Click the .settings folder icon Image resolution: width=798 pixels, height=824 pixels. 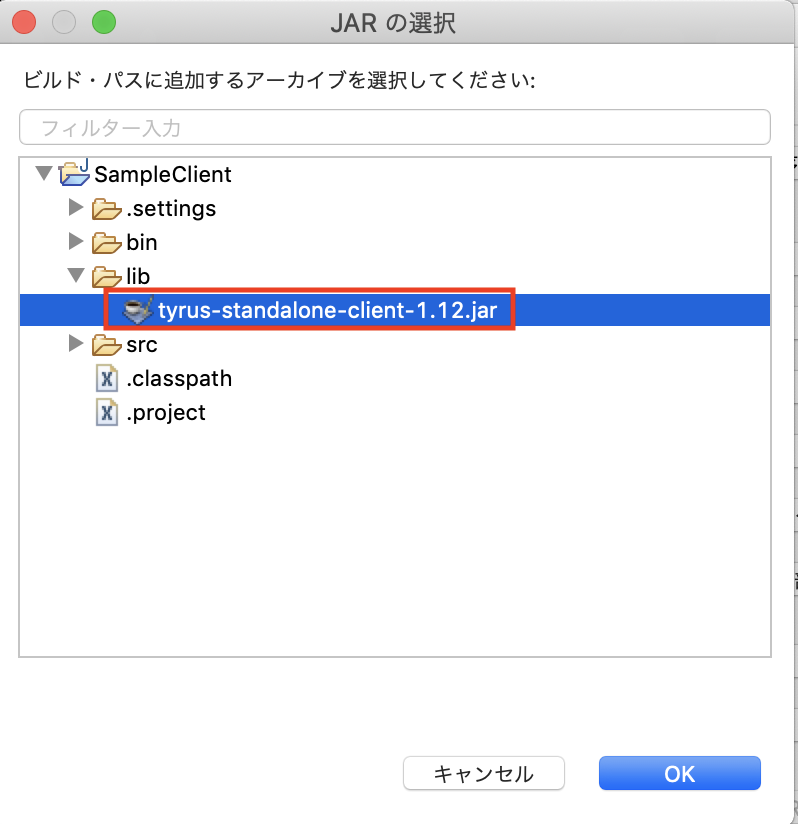tap(107, 209)
